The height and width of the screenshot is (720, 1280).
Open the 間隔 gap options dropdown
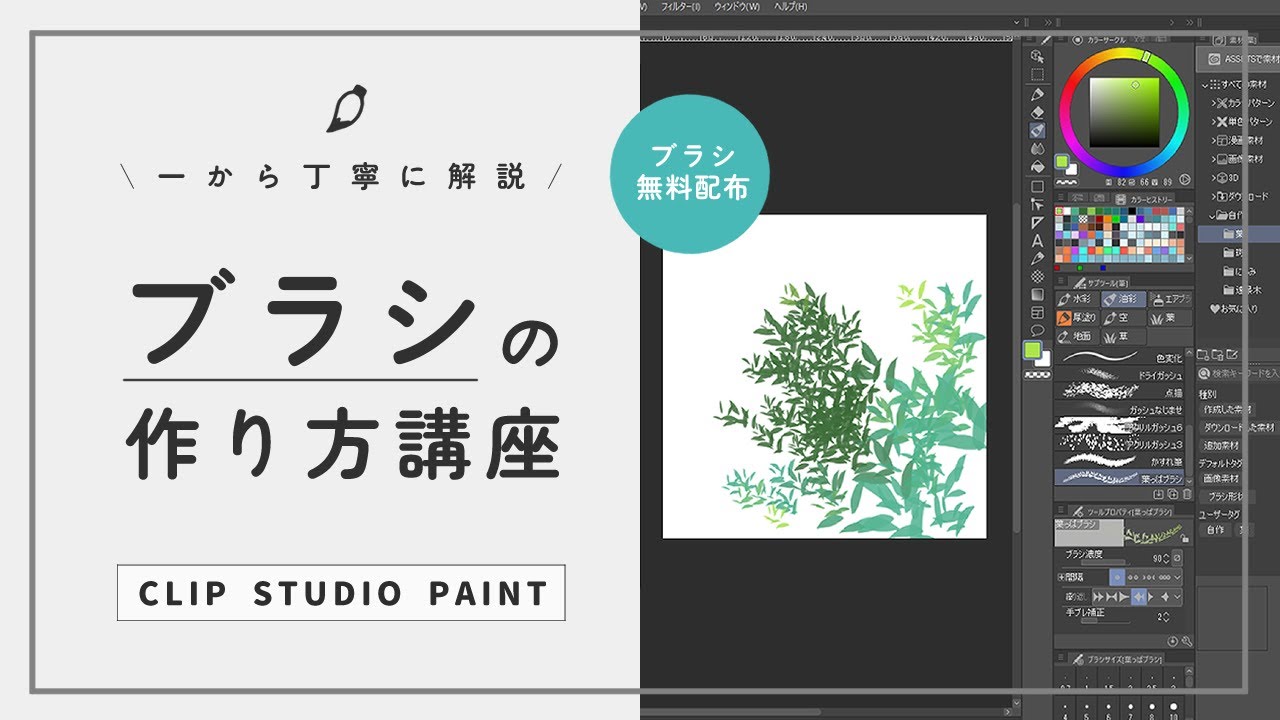pos(1178,577)
